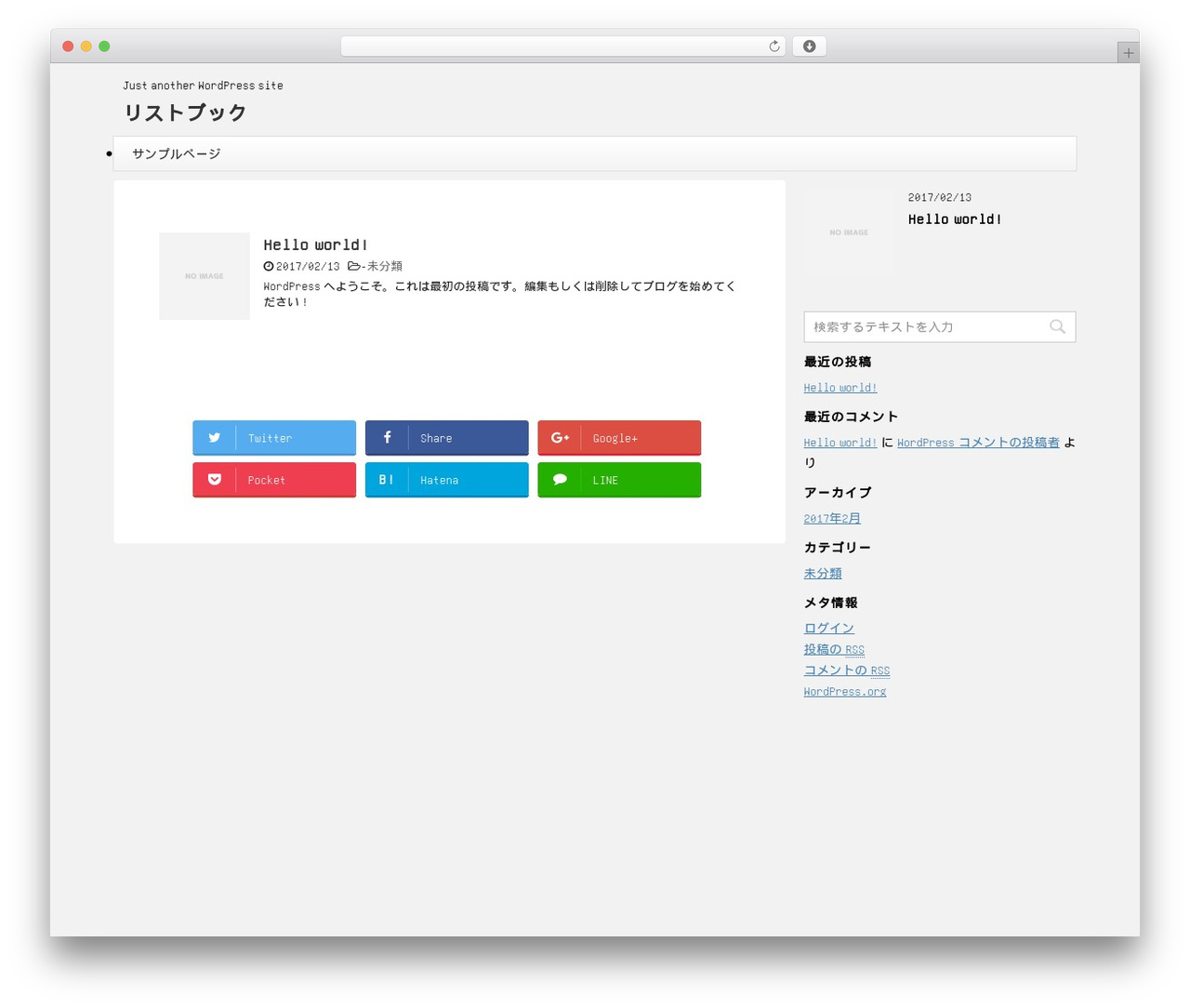The width and height of the screenshot is (1190, 1008).
Task: Click the Twitter bird icon
Action: coord(215,438)
